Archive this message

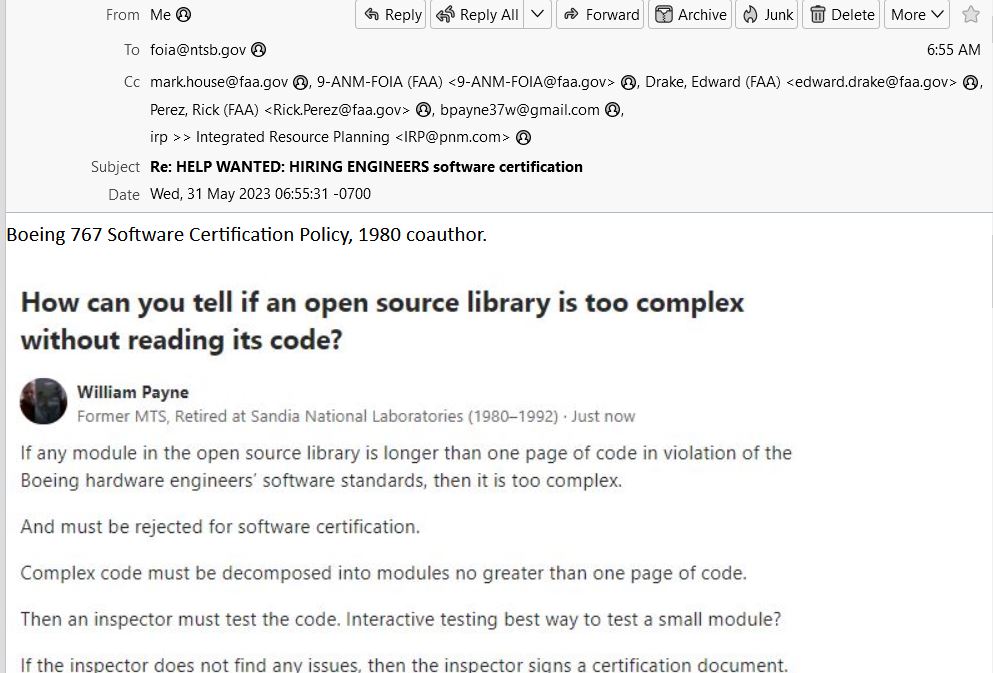click(x=690, y=15)
